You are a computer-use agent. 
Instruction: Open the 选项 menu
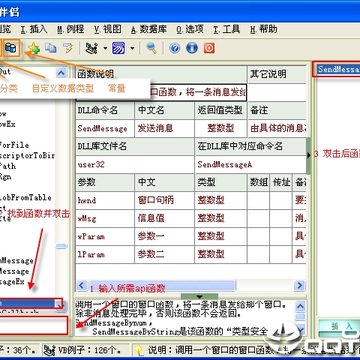190,30
